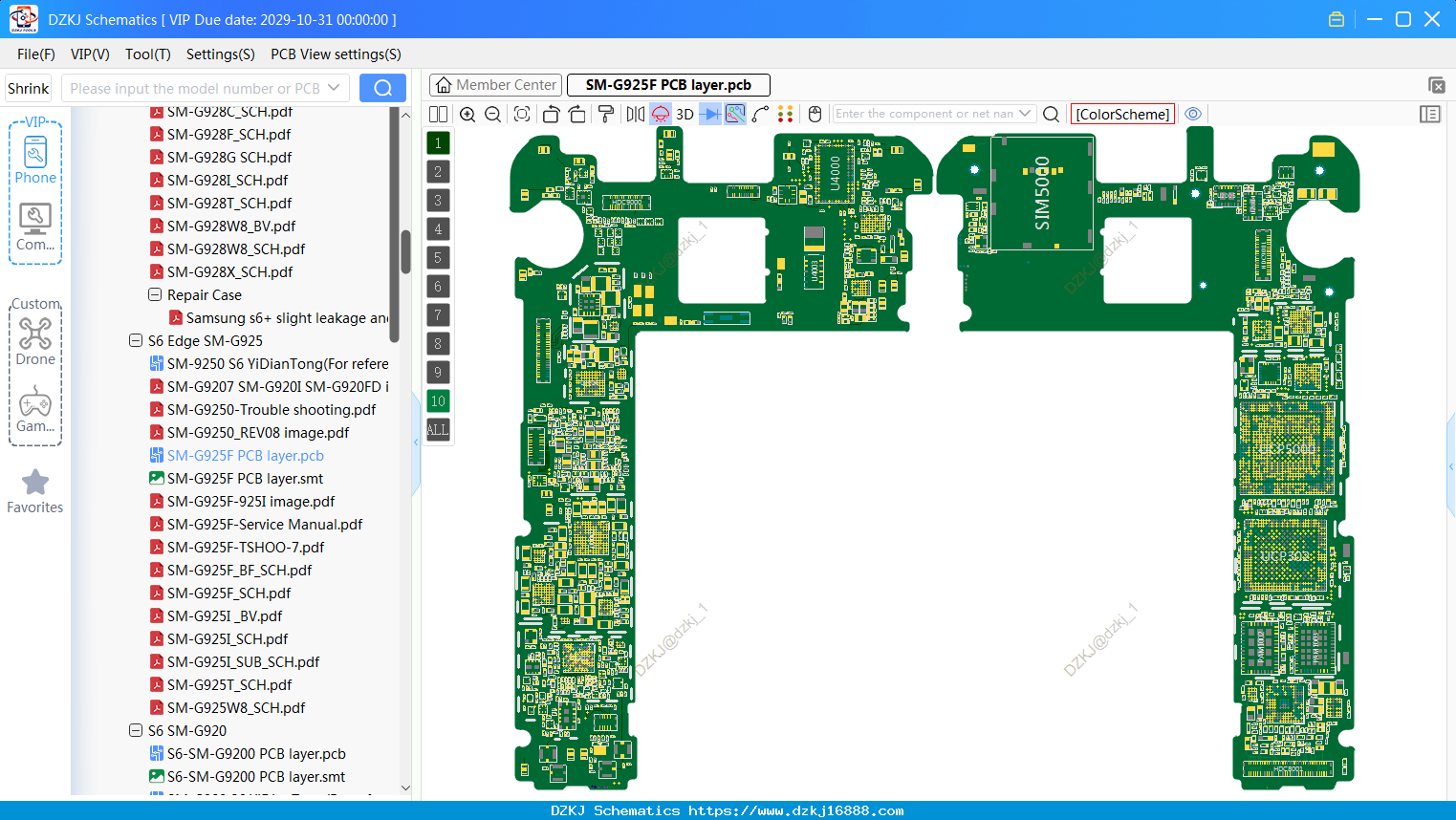This screenshot has height=820, width=1456.
Task: Open the model number search dropdown arrow
Action: click(x=334, y=88)
